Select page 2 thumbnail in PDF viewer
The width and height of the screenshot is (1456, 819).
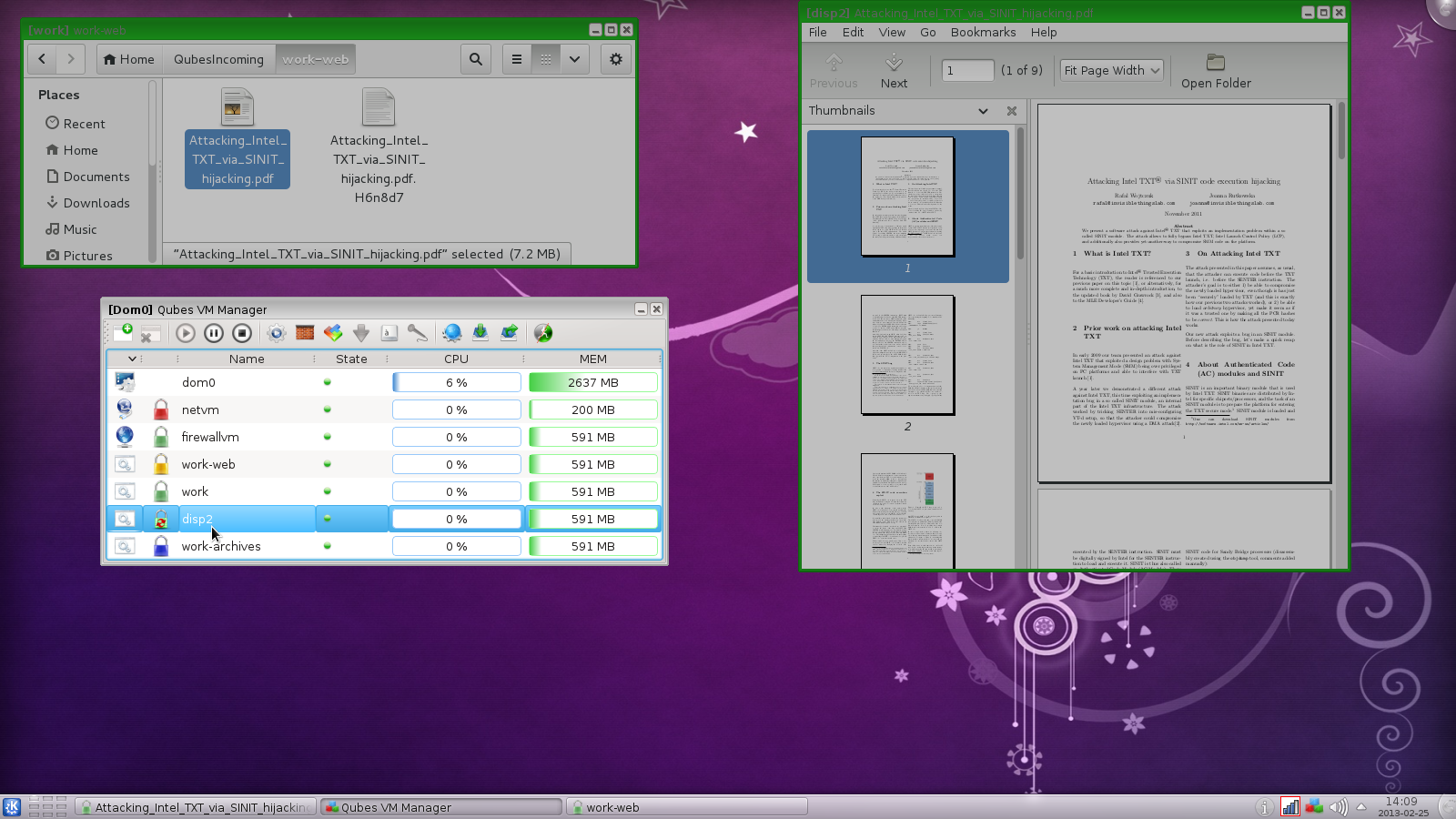908,355
